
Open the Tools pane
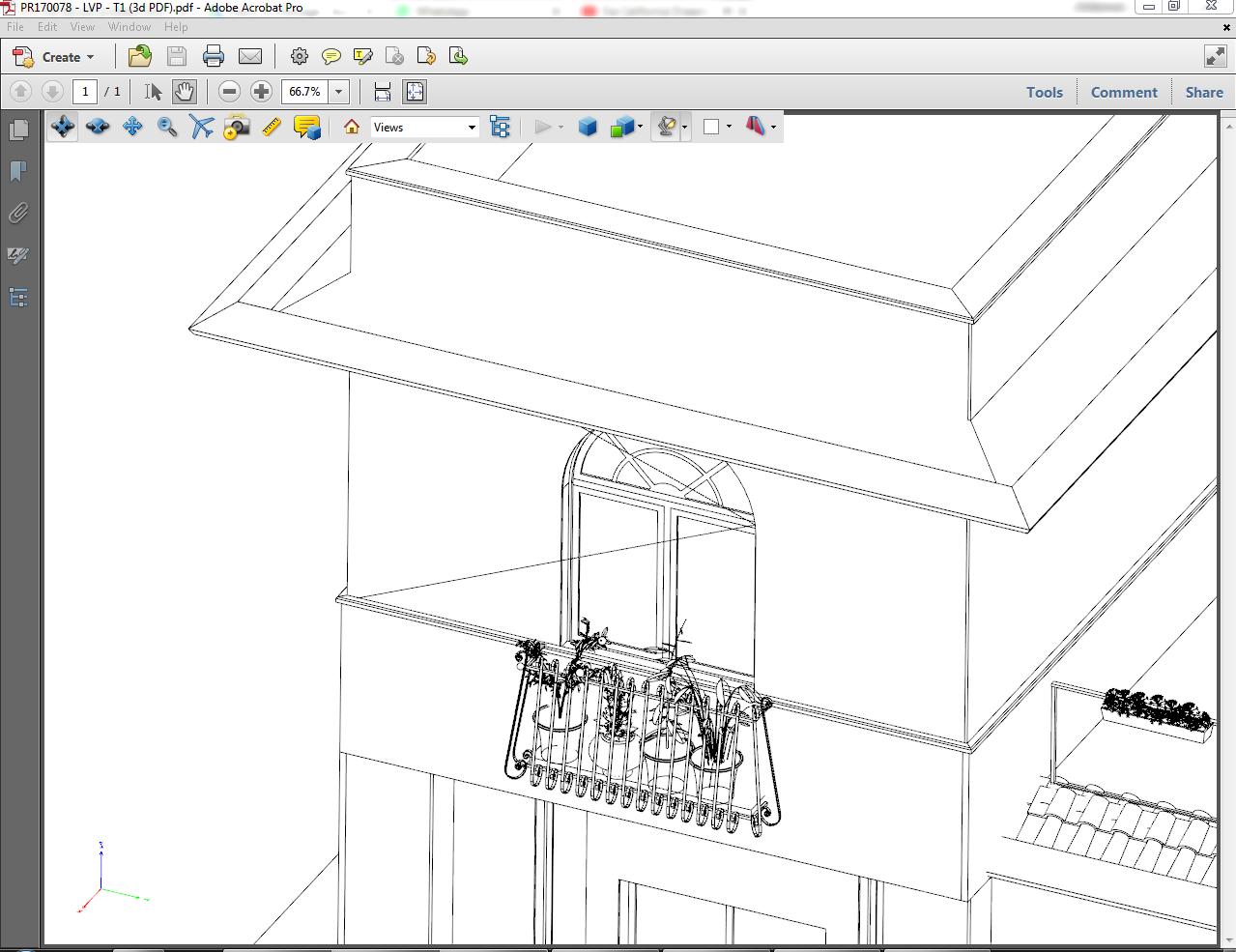(1044, 92)
